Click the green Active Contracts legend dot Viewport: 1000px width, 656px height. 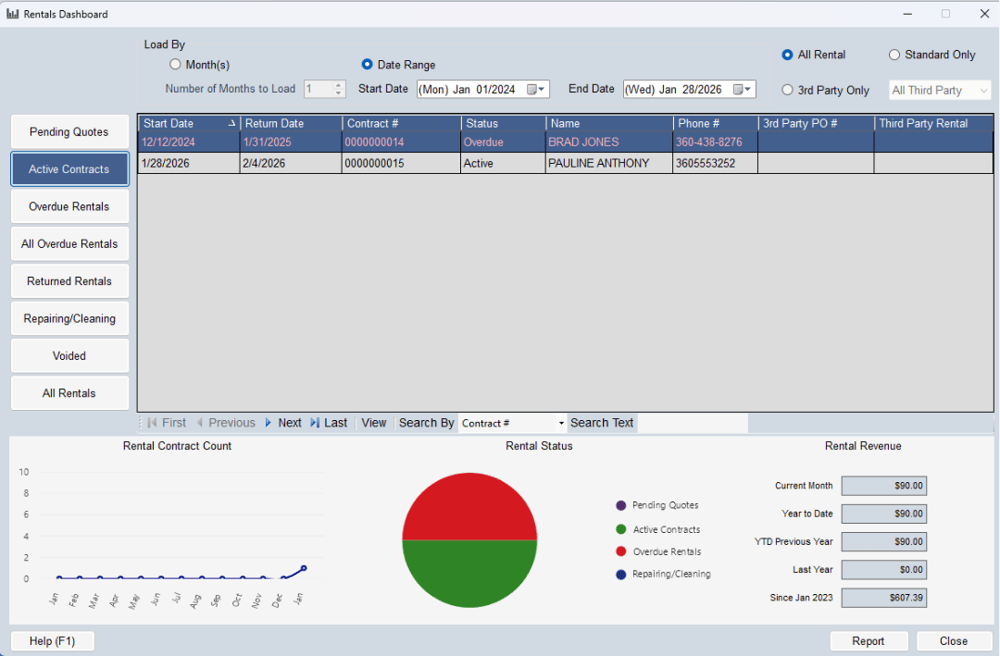pyautogui.click(x=621, y=530)
